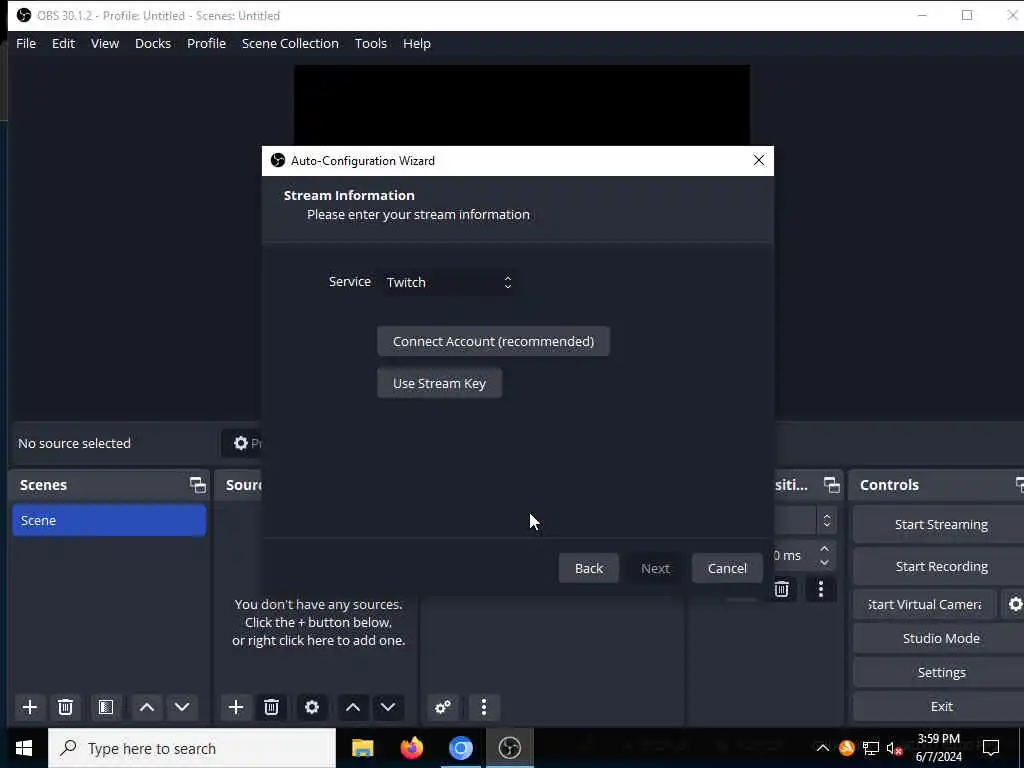1024x768 pixels.
Task: Open the Help menu
Action: [417, 43]
